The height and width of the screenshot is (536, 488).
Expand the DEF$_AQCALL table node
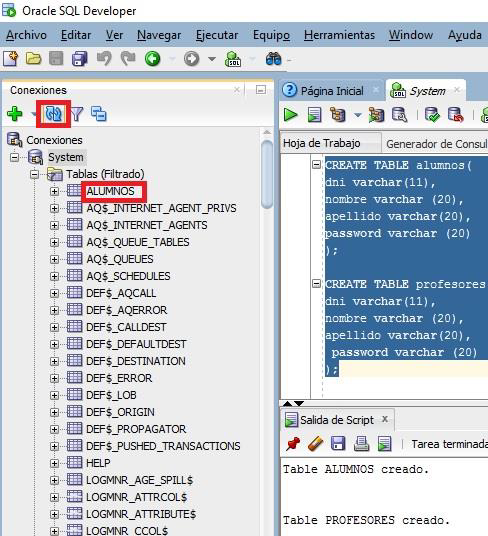coord(54,293)
